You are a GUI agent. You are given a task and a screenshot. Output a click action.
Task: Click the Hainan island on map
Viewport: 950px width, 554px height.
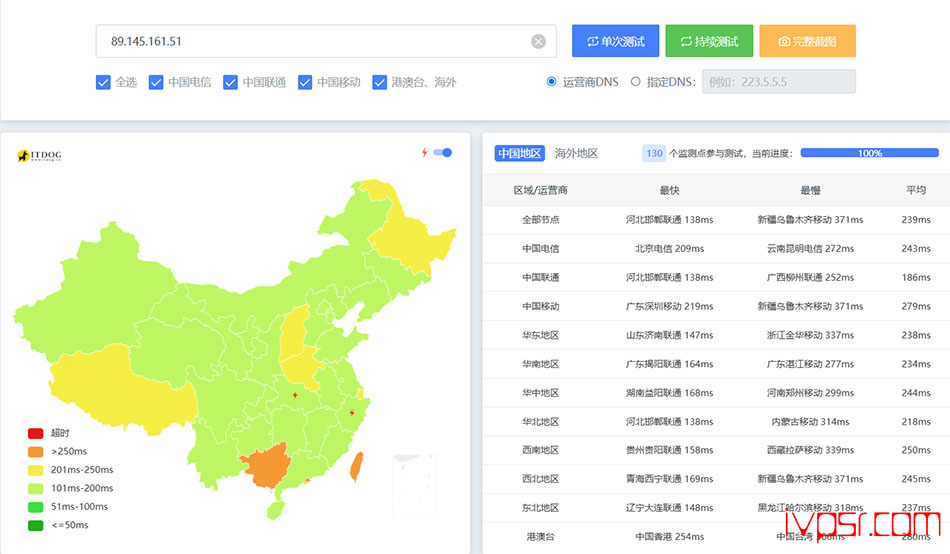click(276, 510)
